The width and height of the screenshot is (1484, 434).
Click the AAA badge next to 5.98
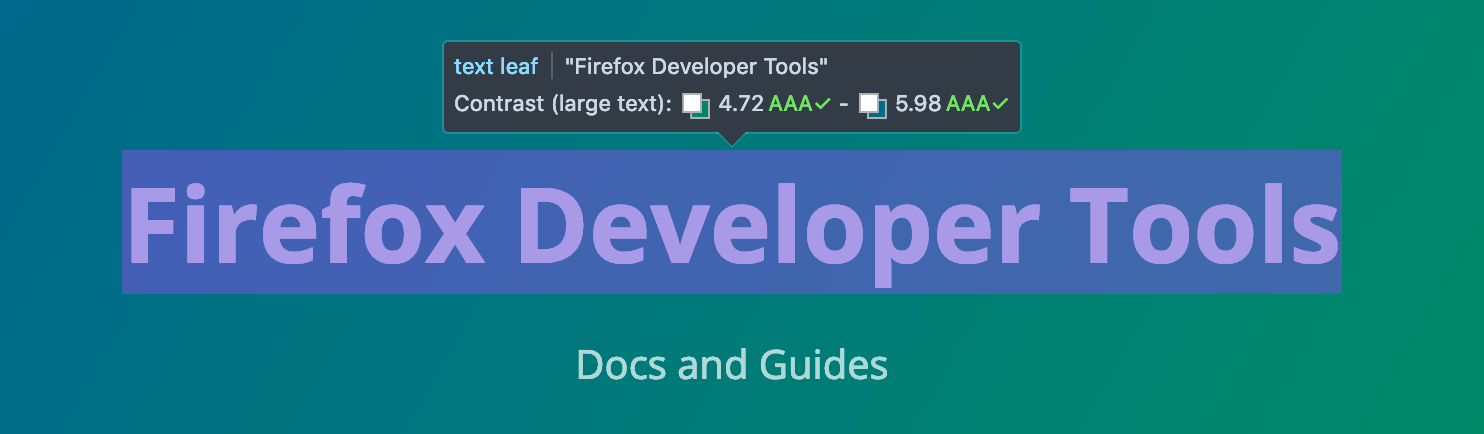[967, 104]
